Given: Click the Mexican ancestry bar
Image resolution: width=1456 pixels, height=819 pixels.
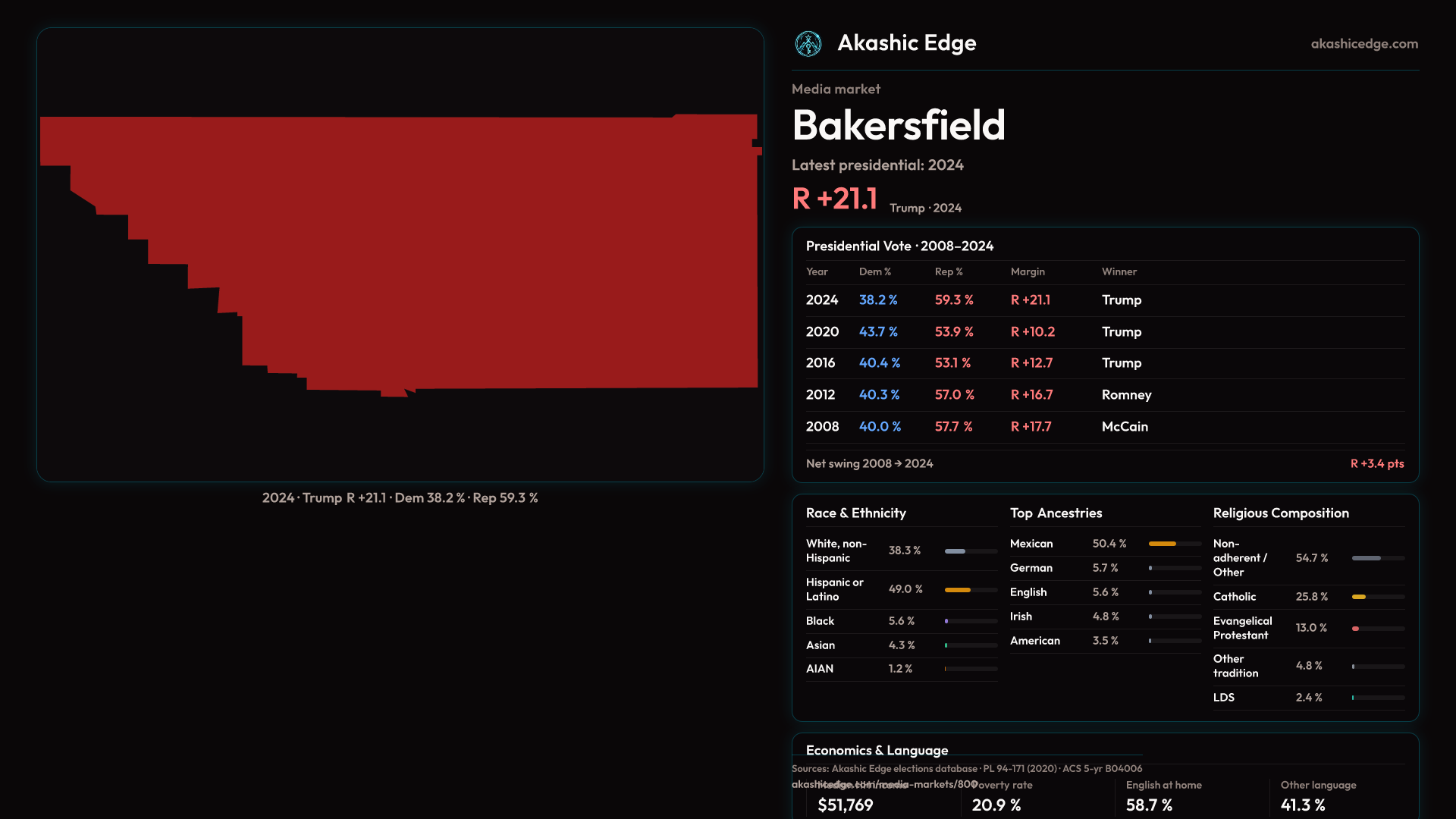Looking at the screenshot, I should [x=1162, y=544].
